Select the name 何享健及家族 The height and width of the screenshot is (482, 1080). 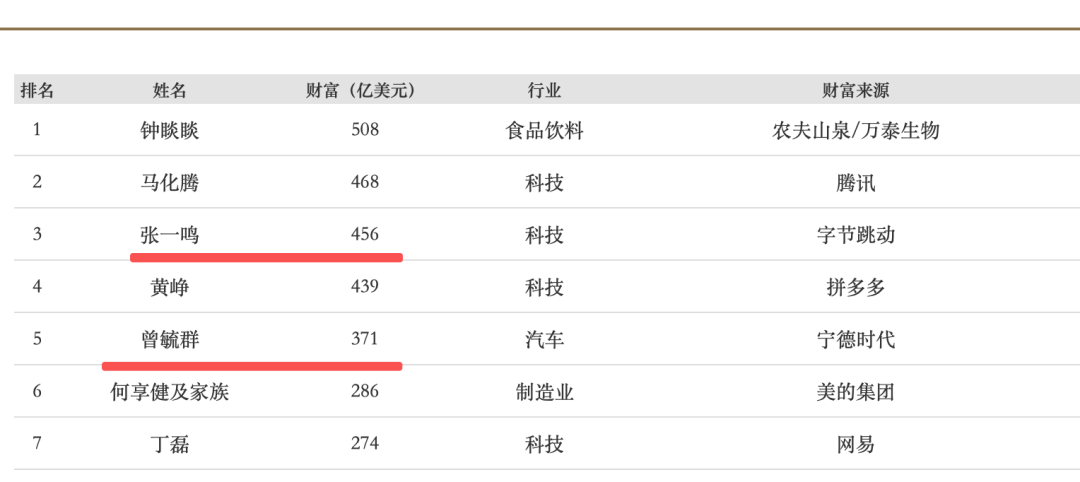pos(170,392)
